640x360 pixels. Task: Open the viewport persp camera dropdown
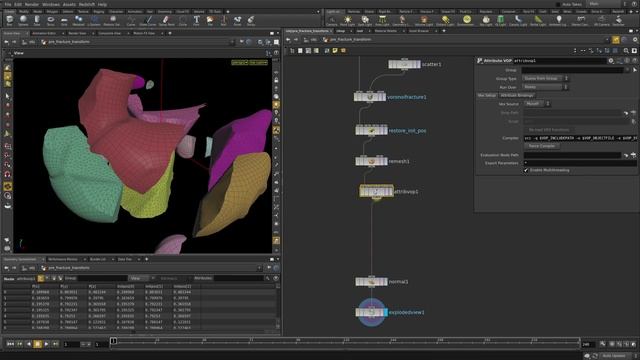[x=240, y=62]
